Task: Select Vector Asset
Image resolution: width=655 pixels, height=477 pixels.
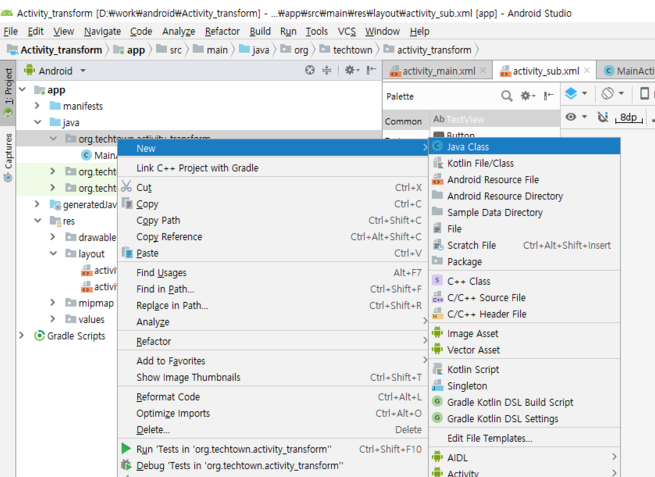Action: point(524,350)
